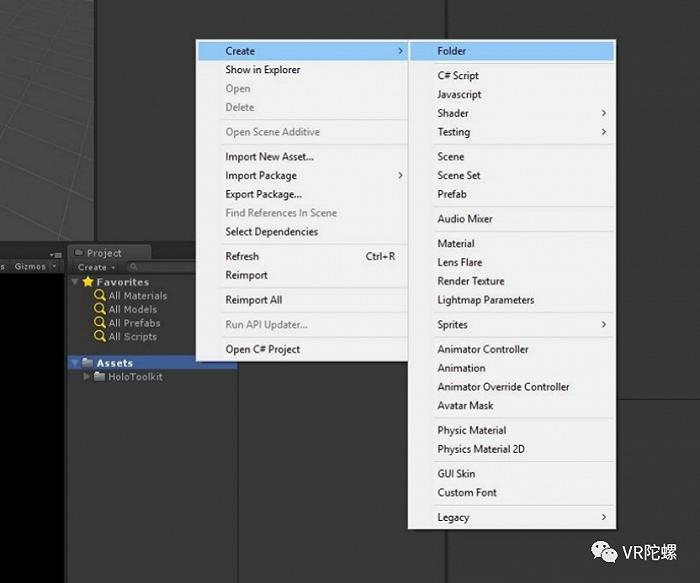Viewport: 700px width, 583px height.
Task: Choose Export Package...
Action: click(302, 194)
